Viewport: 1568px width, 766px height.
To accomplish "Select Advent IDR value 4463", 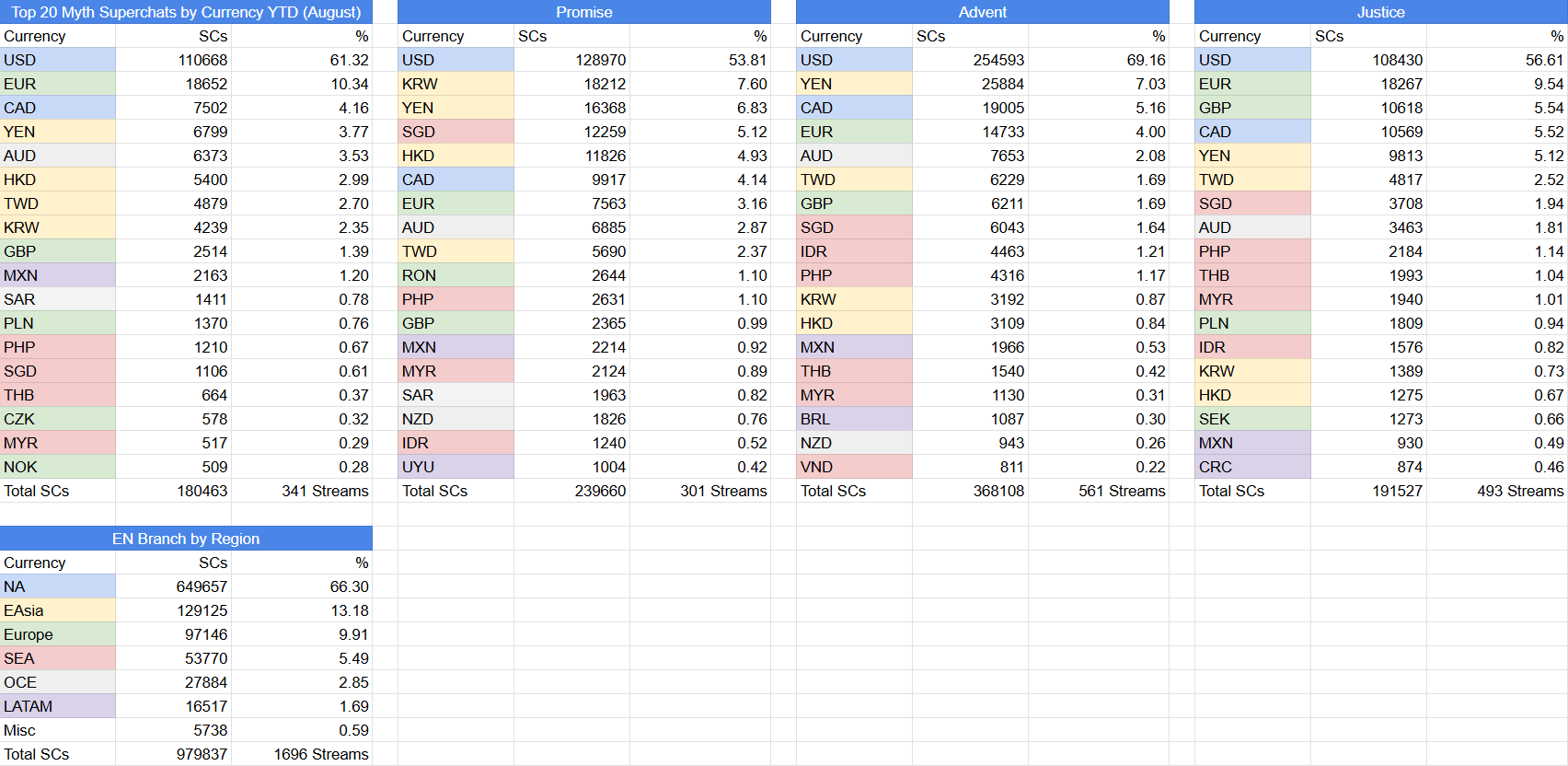I will (x=971, y=251).
